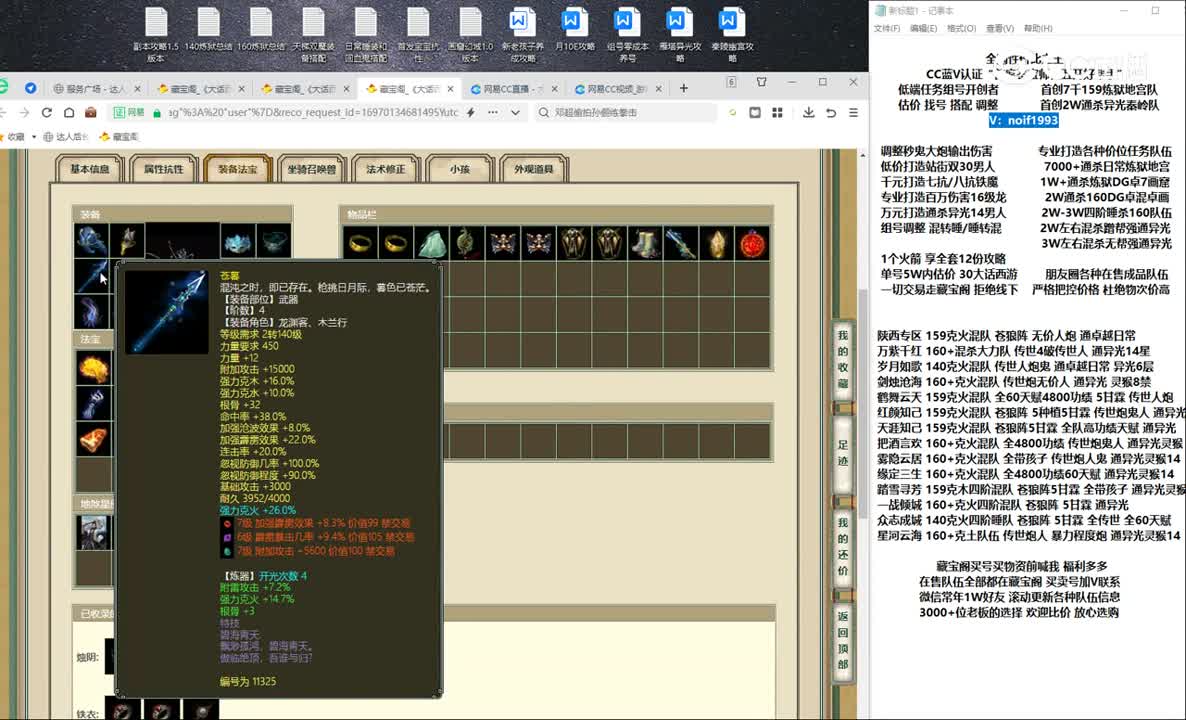Viewport: 1186px width, 720px height.
Task: Open the 法术修正 tab
Action: click(386, 169)
